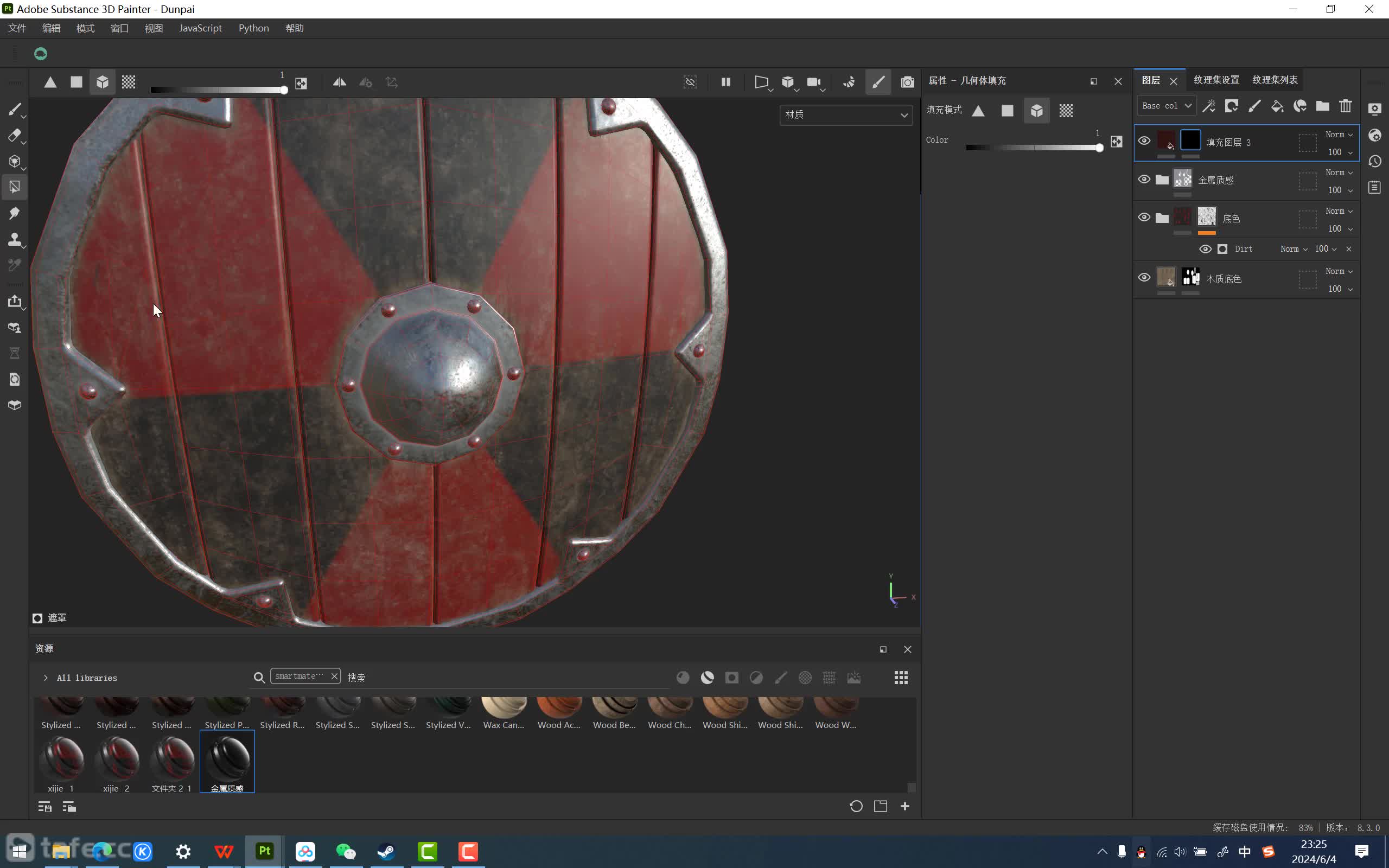Click the black mask of 填充图层 3
This screenshot has height=868, width=1389.
pos(1190,140)
